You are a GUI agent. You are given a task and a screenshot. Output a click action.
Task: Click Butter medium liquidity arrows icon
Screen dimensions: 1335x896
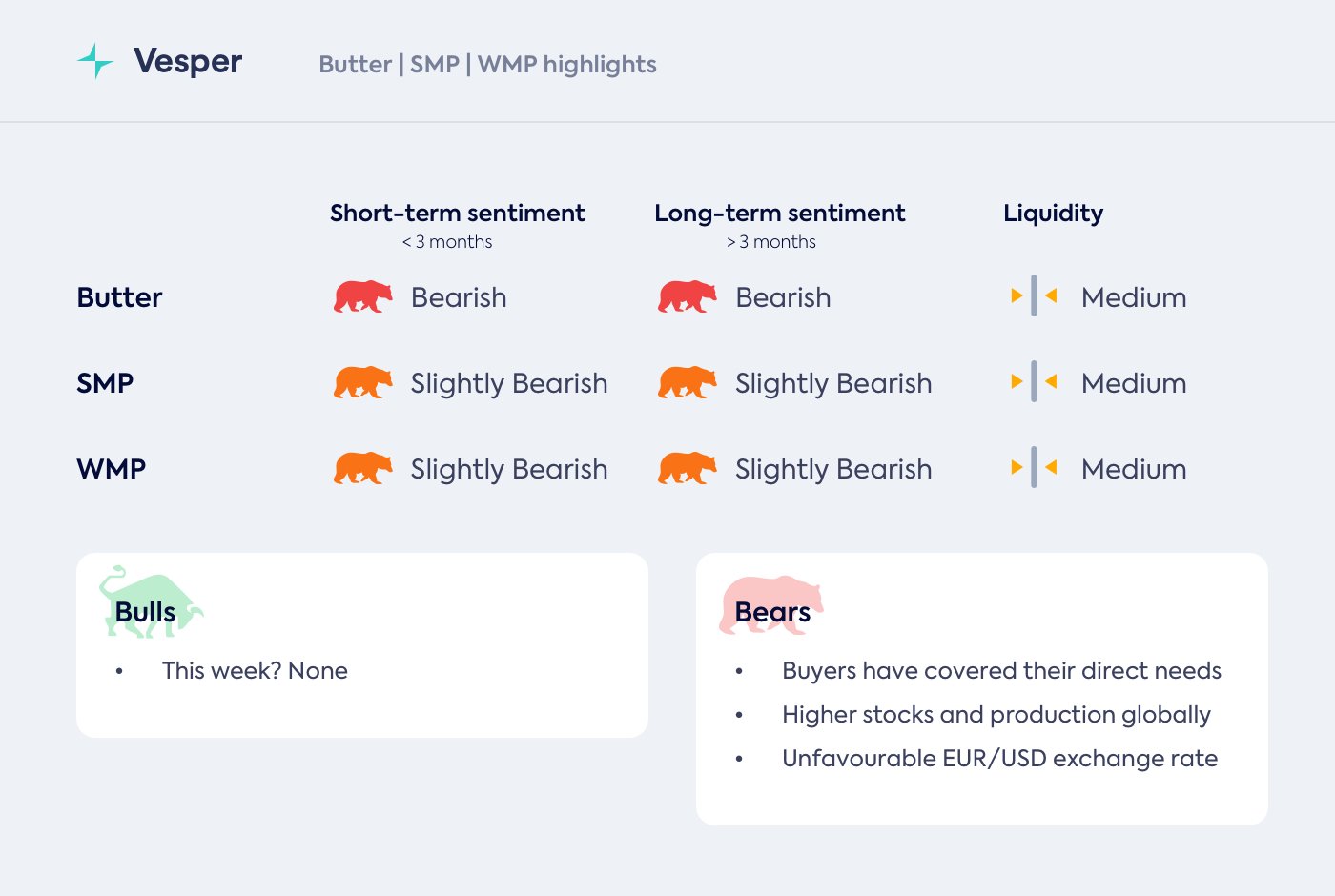1034,296
